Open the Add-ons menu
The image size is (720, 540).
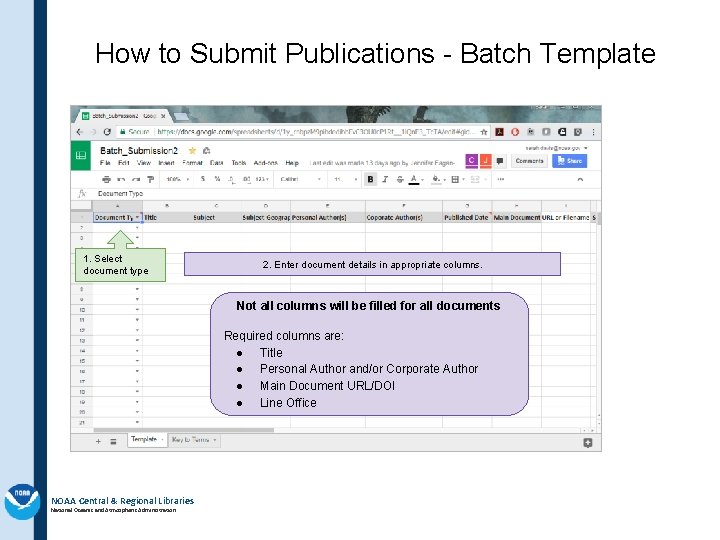[265, 163]
